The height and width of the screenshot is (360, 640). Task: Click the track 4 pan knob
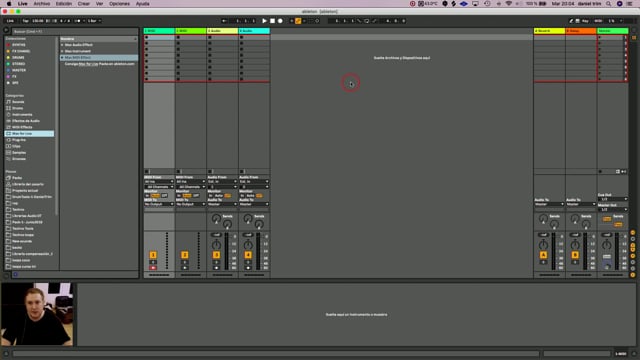(248, 245)
